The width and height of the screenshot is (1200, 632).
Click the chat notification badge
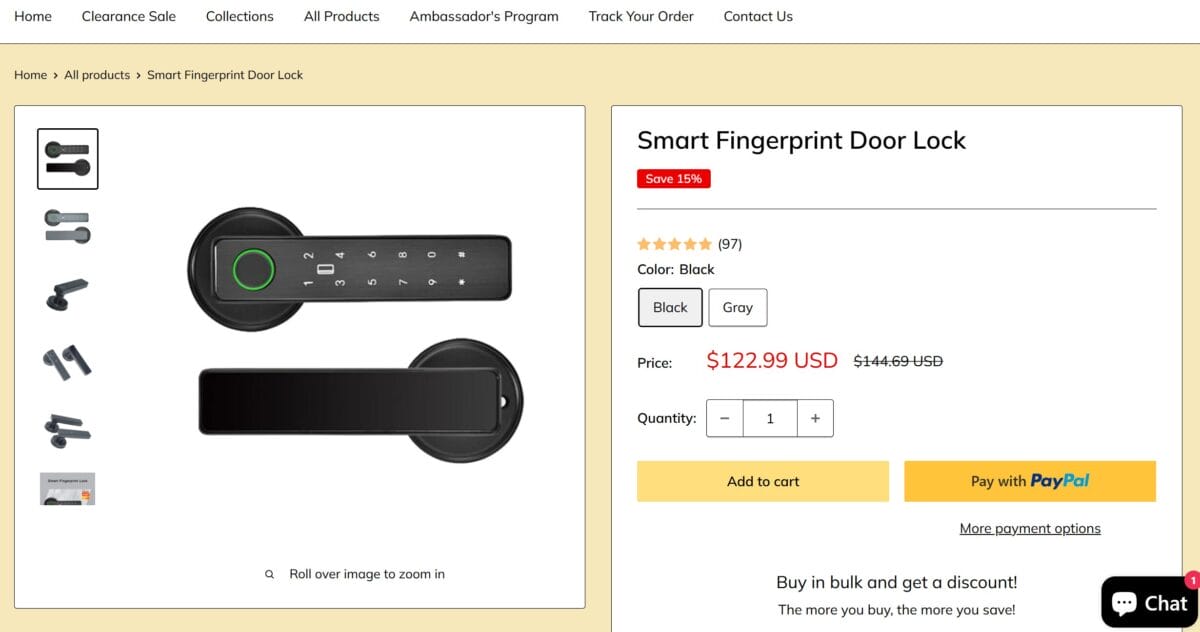coord(1193,580)
